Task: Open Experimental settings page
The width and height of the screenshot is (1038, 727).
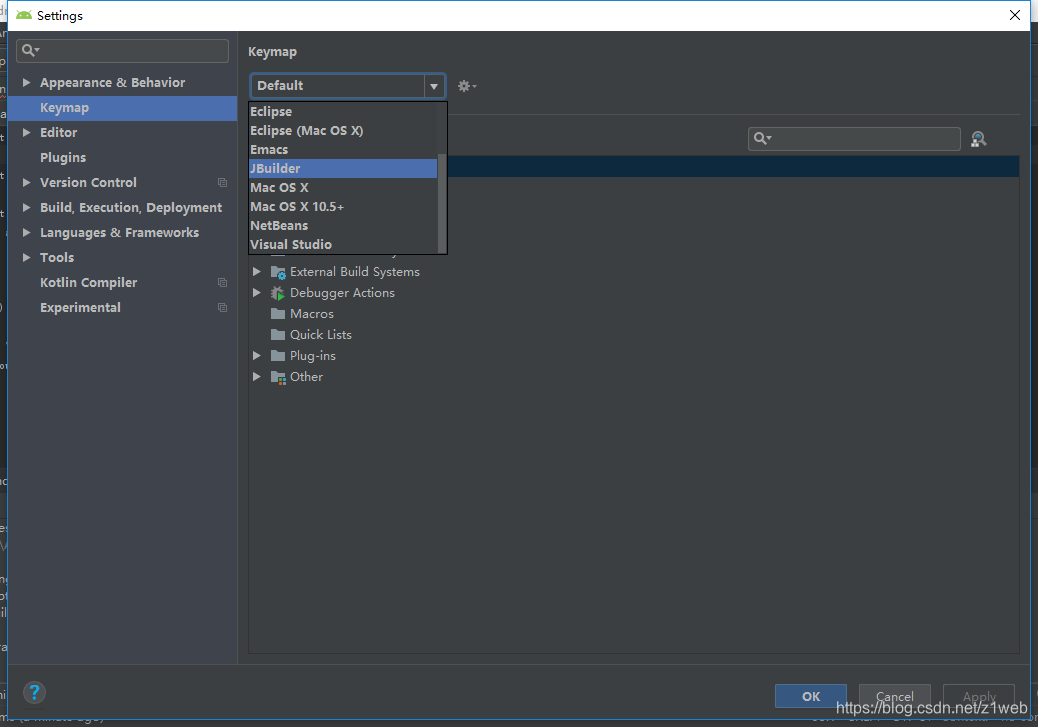Action: point(80,308)
